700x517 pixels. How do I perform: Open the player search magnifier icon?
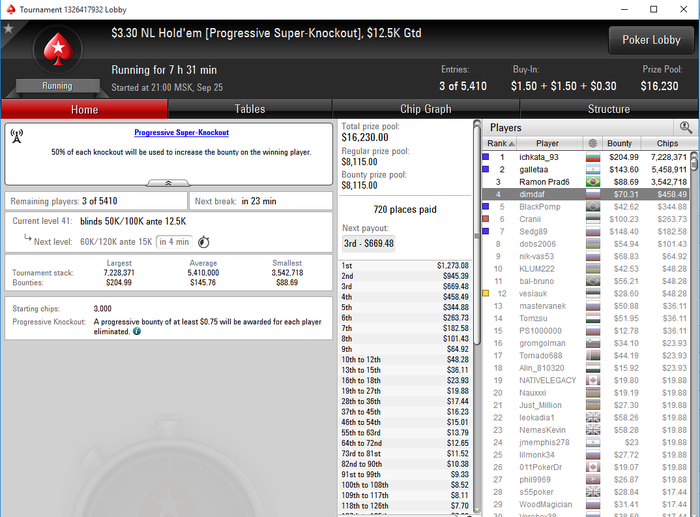click(686, 128)
